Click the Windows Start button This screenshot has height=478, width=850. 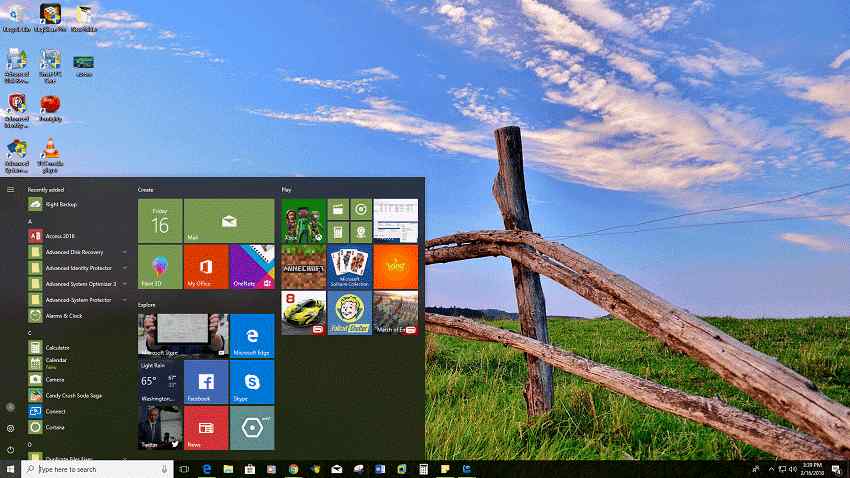pos(10,469)
